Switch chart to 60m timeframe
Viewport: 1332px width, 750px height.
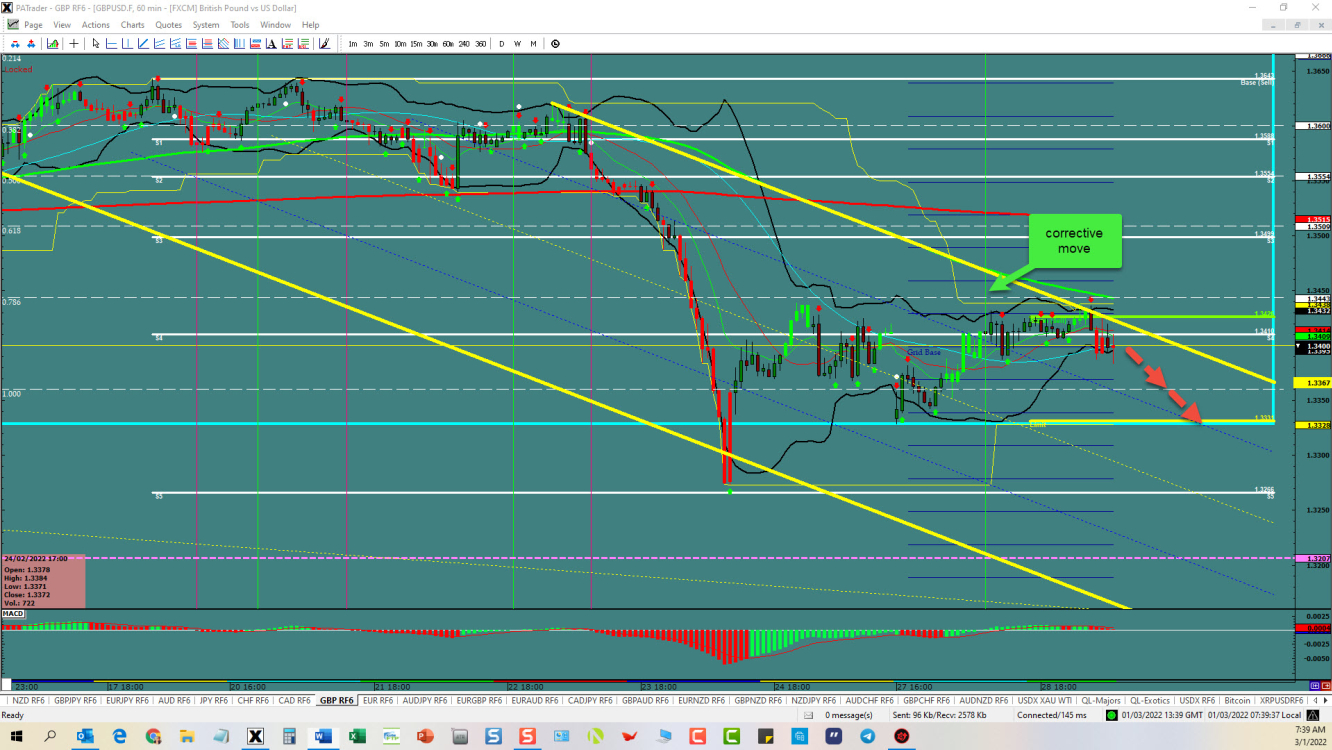448,44
